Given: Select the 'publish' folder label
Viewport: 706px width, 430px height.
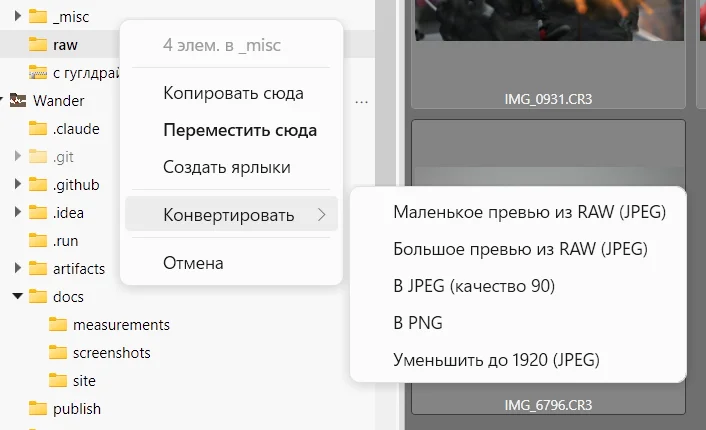Looking at the screenshot, I should click(77, 409).
